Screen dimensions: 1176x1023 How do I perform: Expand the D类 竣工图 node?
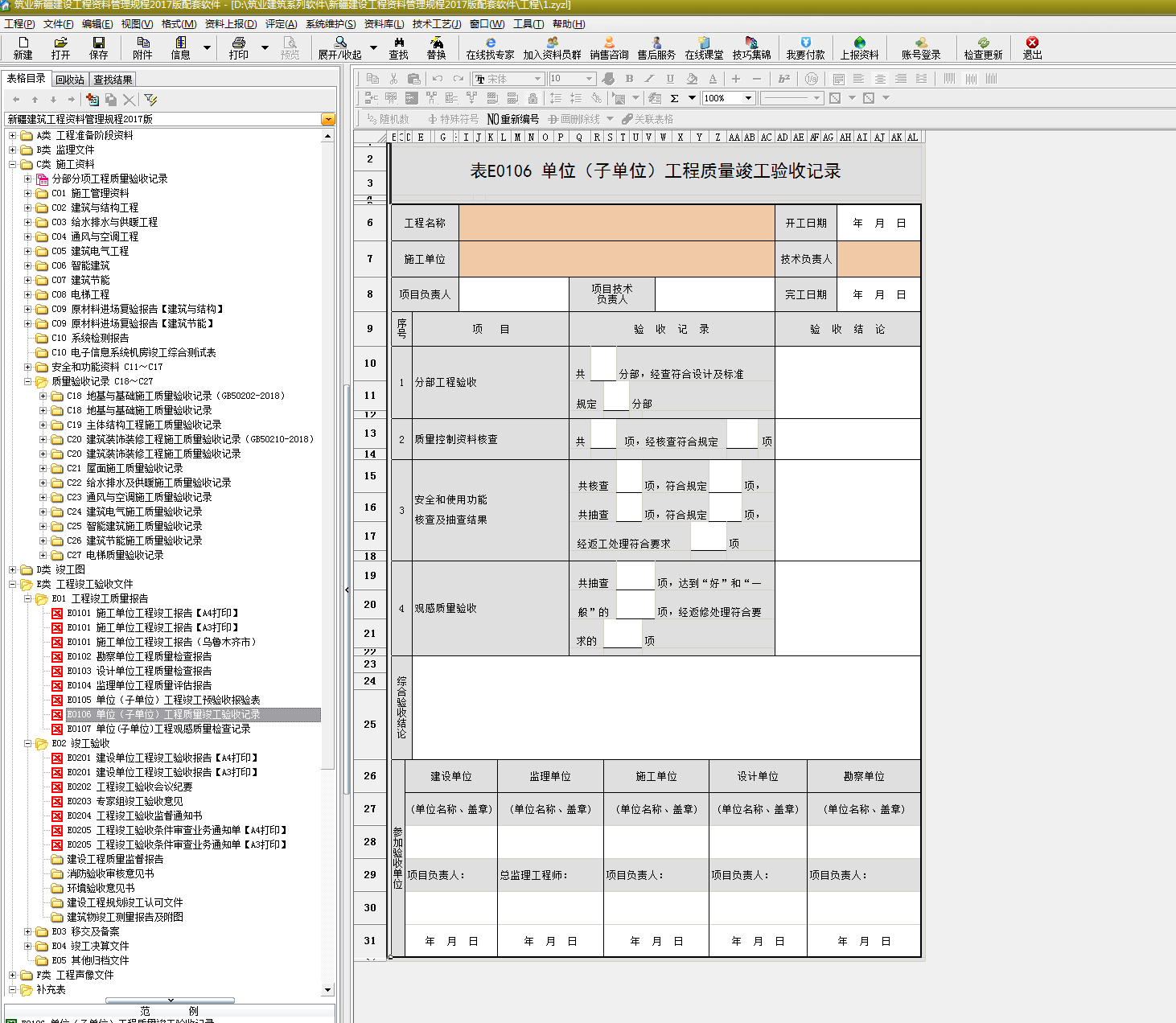click(x=12, y=569)
